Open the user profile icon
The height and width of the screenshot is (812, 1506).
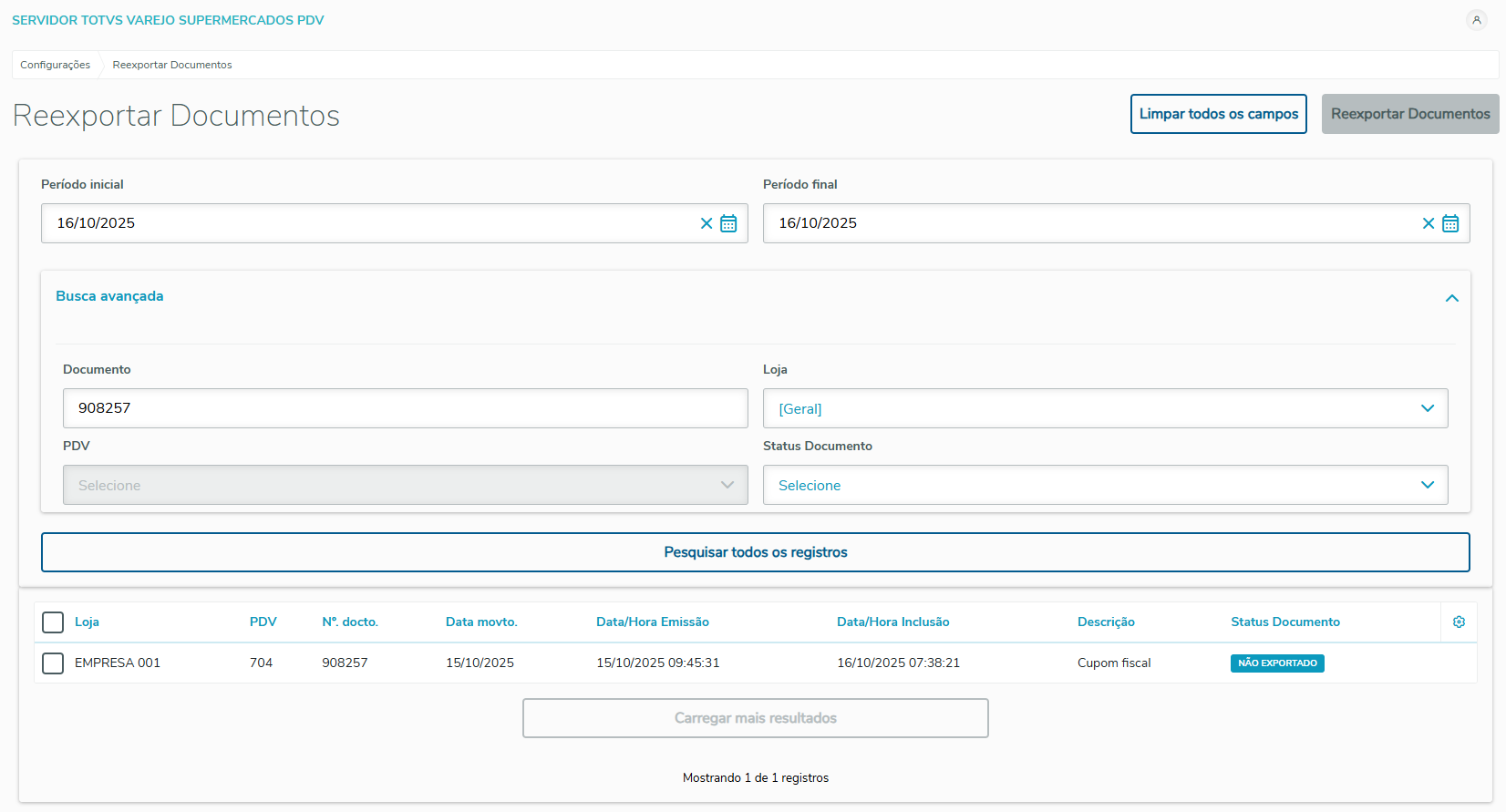coord(1476,20)
